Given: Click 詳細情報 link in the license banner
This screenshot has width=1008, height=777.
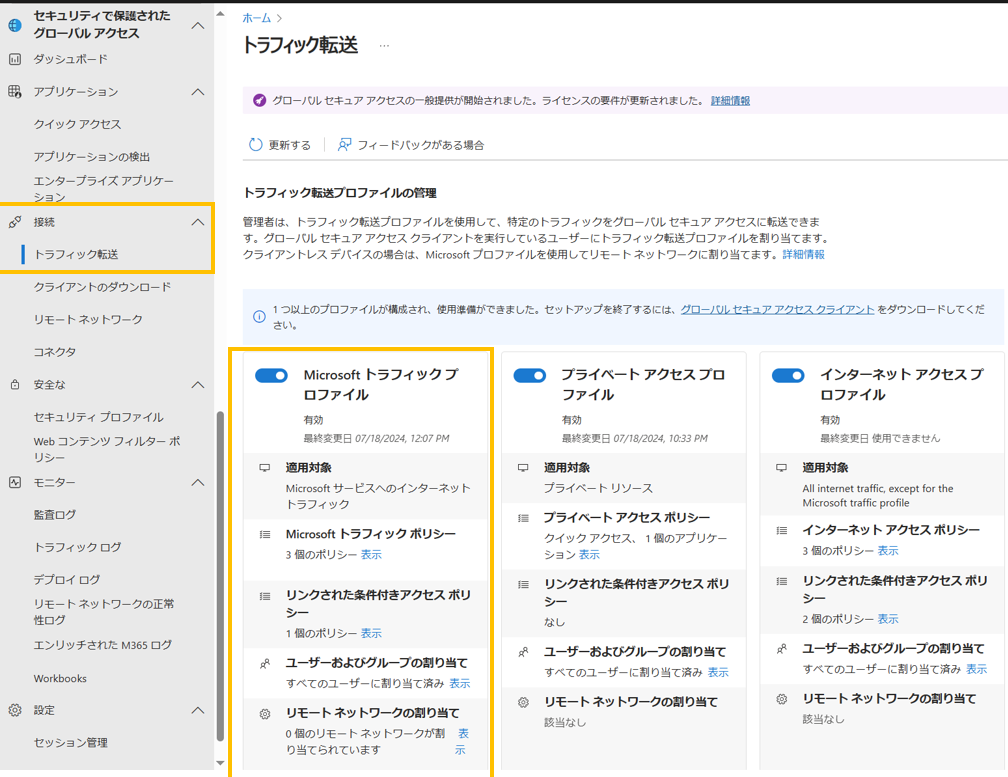Looking at the screenshot, I should tap(730, 101).
